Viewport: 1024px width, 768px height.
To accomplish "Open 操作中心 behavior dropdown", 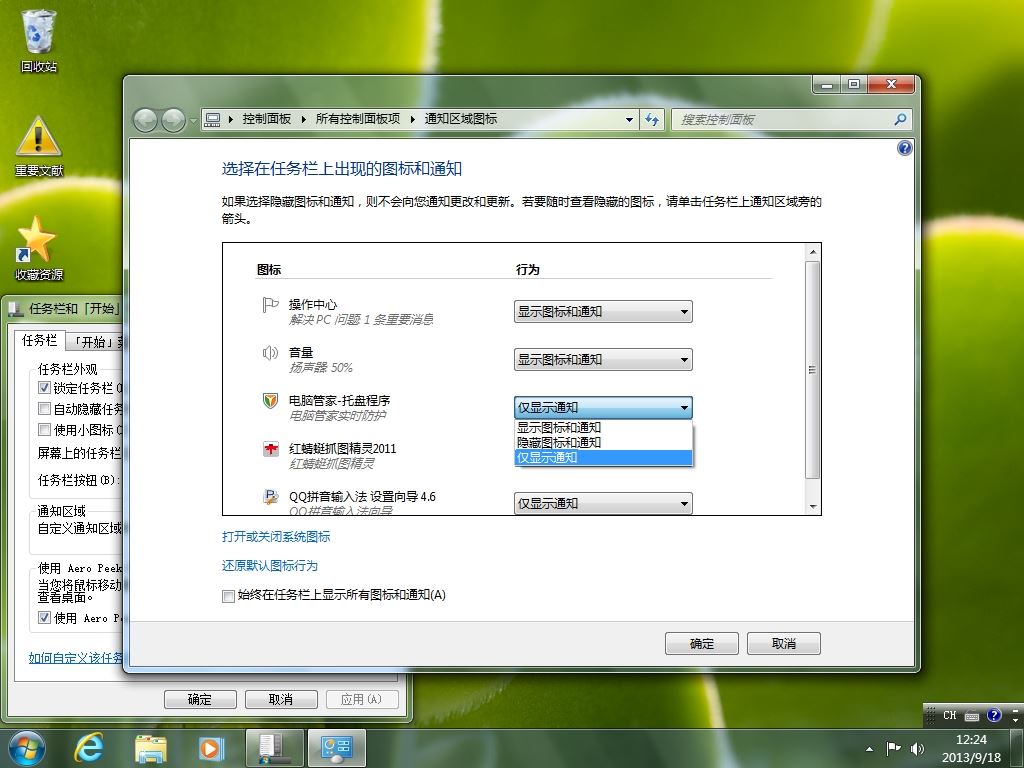I will tap(603, 312).
